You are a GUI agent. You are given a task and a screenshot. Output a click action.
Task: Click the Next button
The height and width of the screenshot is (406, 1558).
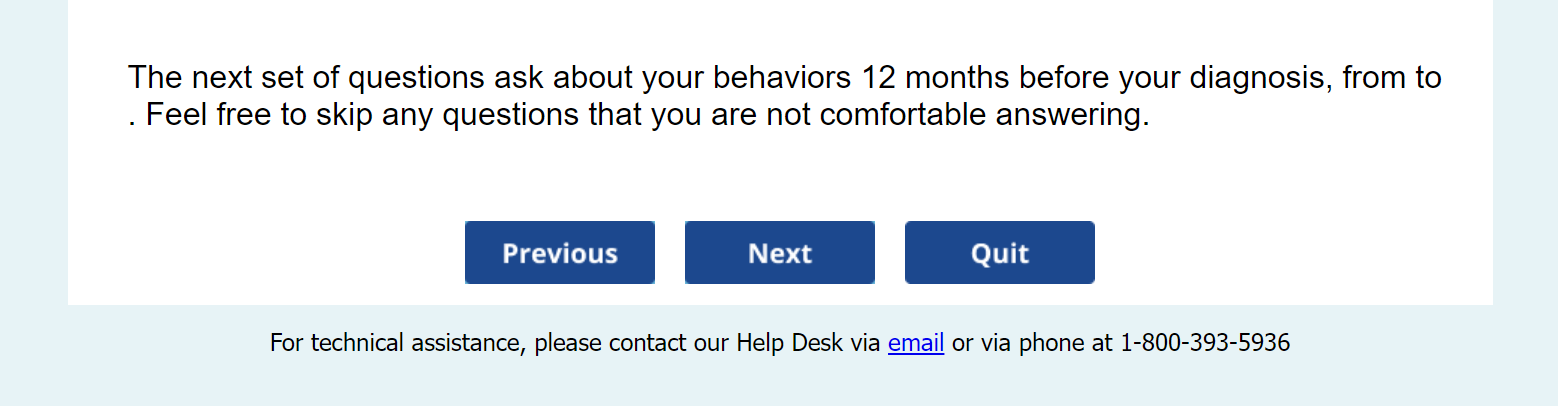pyautogui.click(x=779, y=253)
